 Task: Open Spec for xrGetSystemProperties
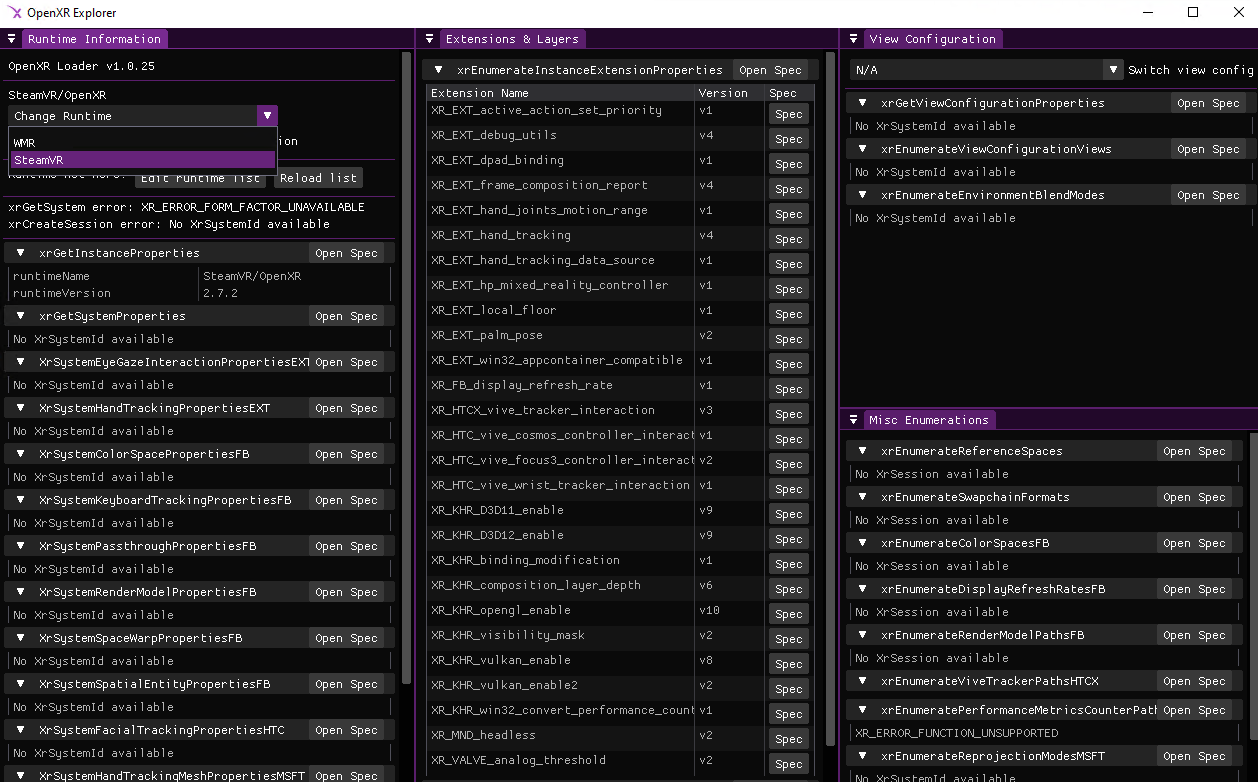346,317
